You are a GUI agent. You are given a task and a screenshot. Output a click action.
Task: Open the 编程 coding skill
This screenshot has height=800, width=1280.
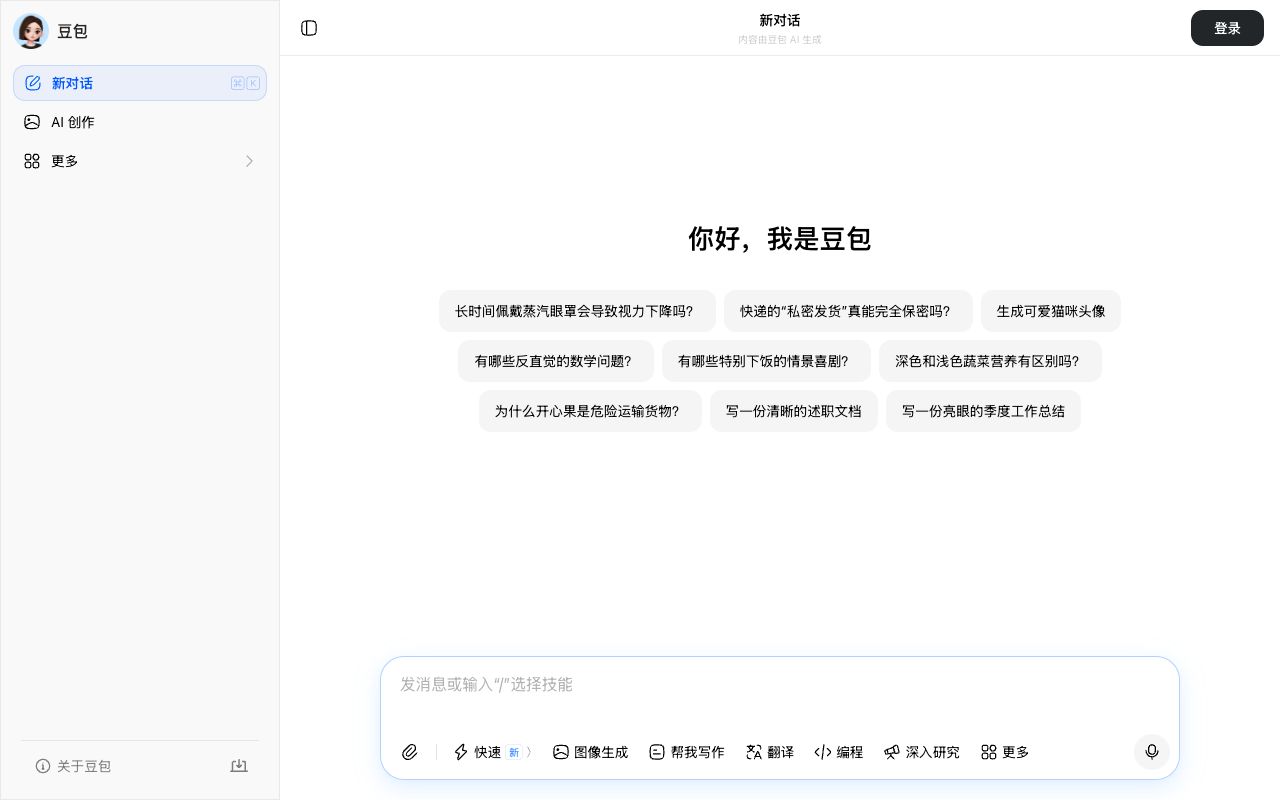[839, 752]
